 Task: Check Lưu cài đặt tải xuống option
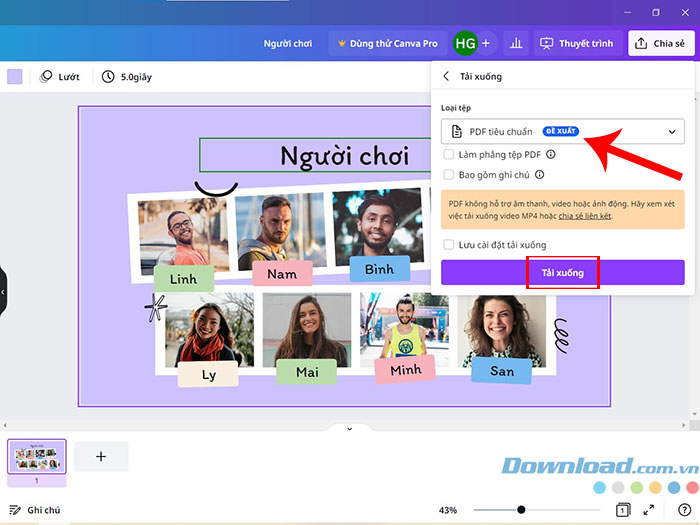point(448,245)
